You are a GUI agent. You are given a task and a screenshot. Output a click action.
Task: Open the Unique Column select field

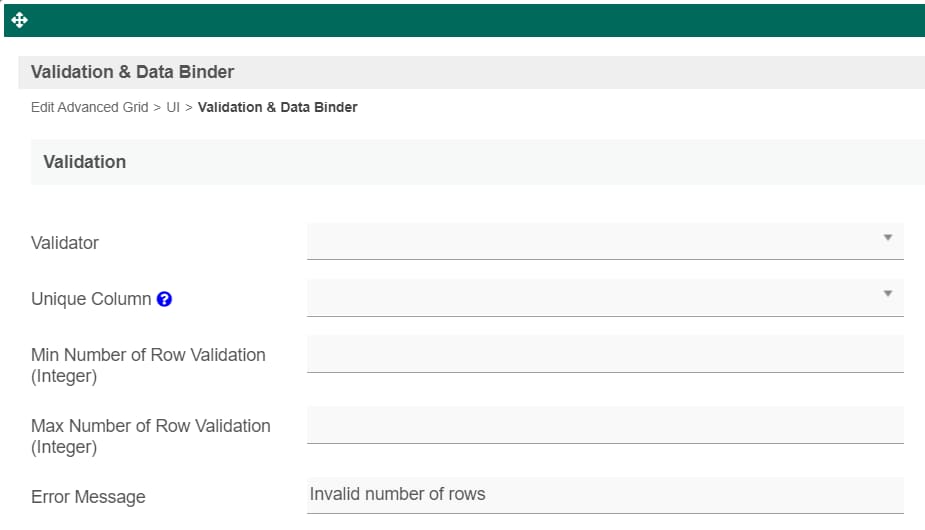pos(605,297)
